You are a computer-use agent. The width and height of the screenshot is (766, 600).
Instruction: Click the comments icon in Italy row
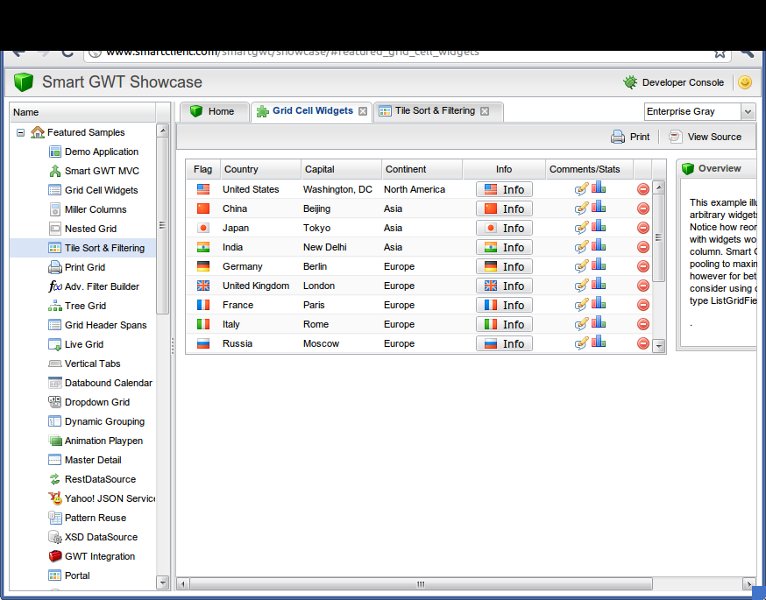coord(582,324)
